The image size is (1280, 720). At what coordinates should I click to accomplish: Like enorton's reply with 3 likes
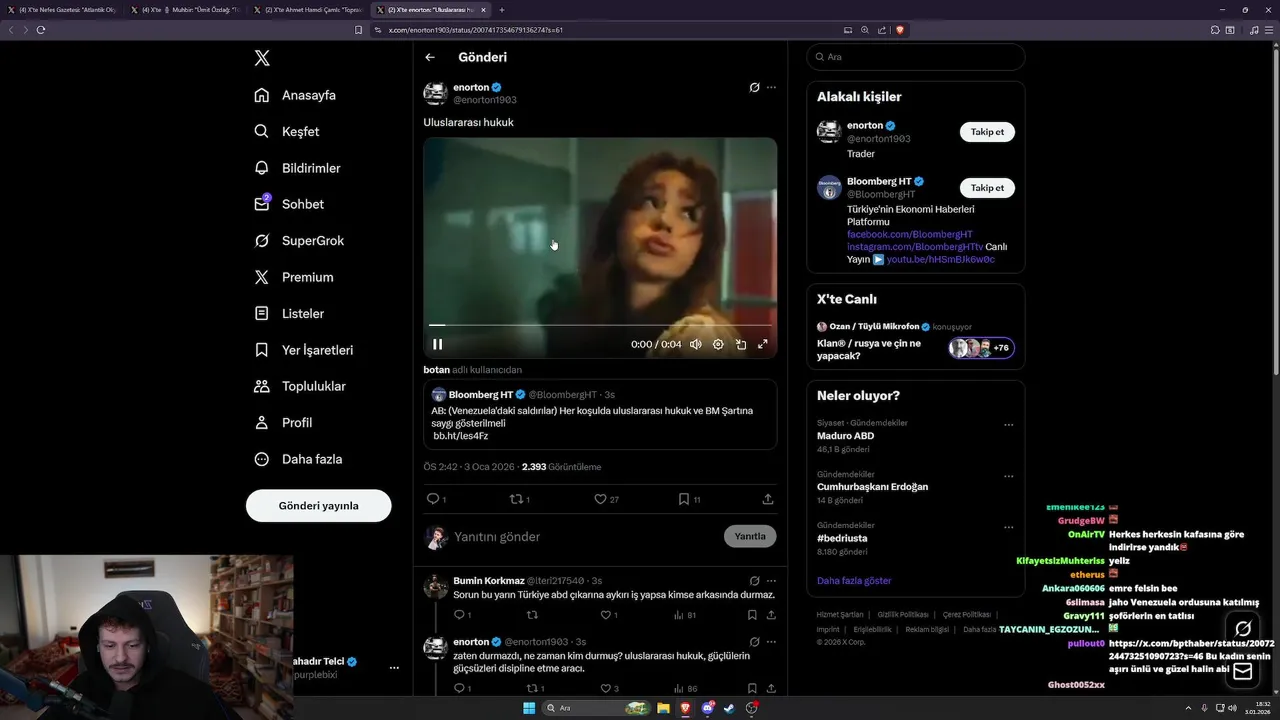[609, 688]
